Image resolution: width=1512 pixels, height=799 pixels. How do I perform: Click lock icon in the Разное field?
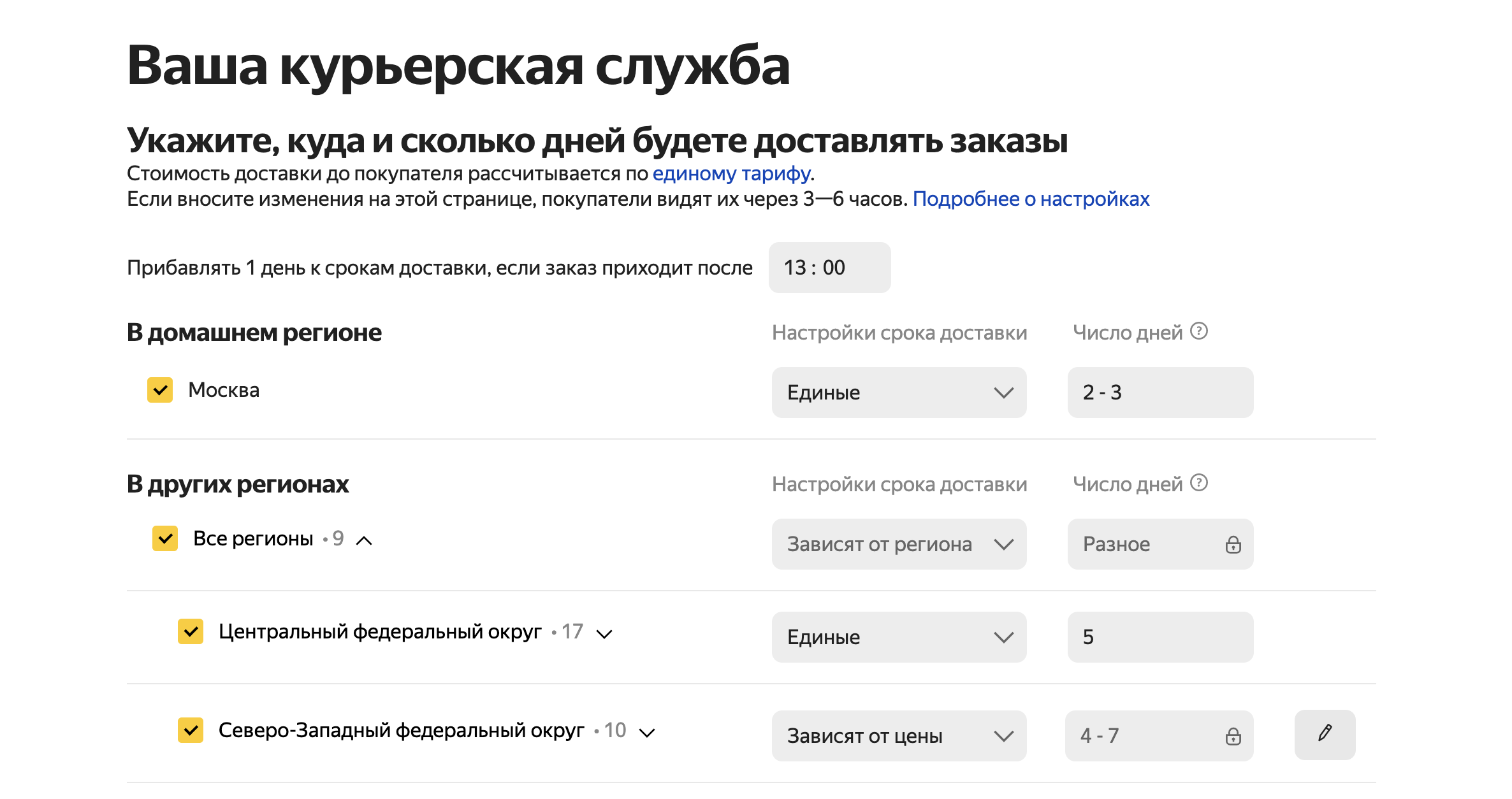[x=1233, y=545]
